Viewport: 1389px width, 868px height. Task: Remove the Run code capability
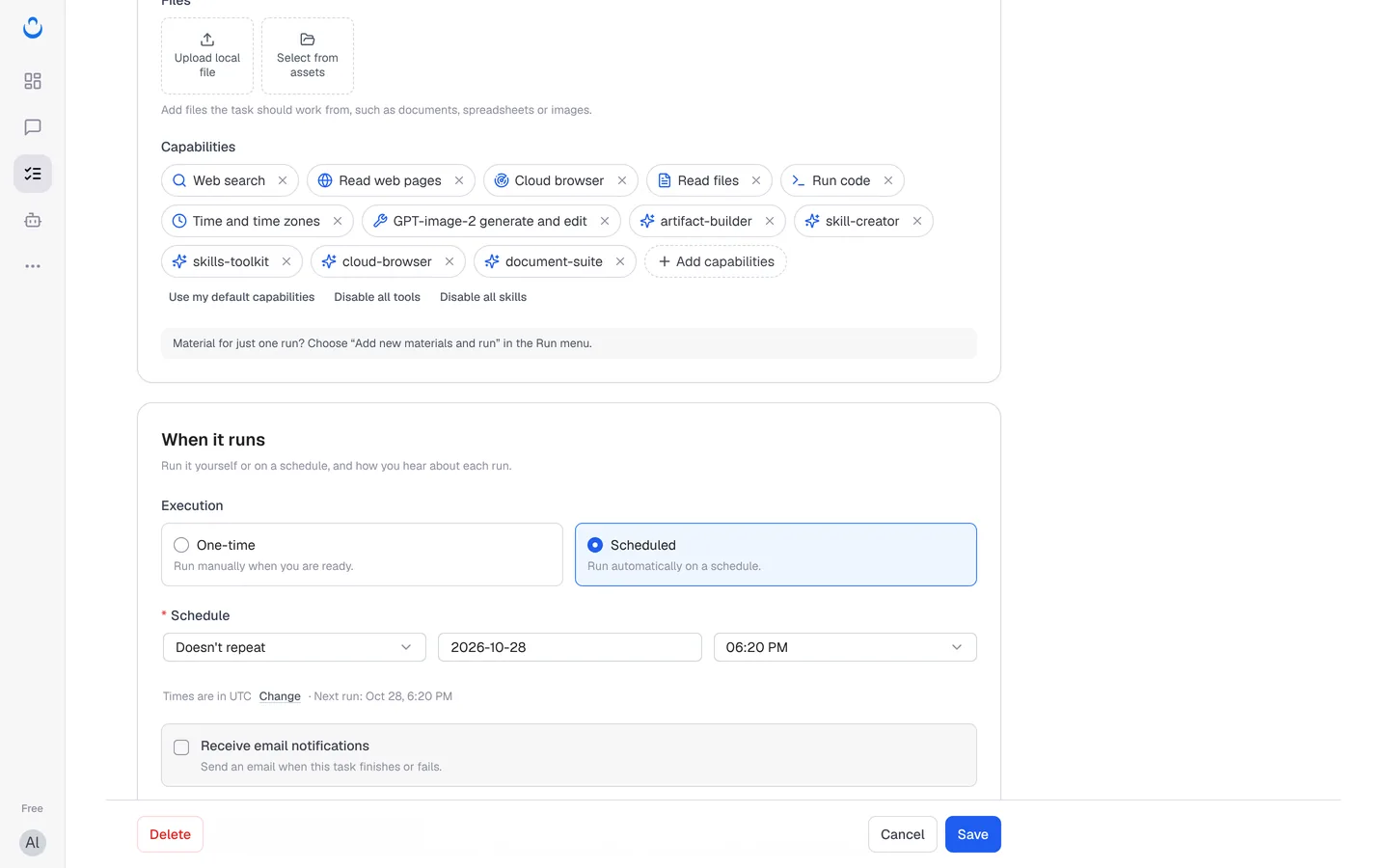[x=888, y=180]
